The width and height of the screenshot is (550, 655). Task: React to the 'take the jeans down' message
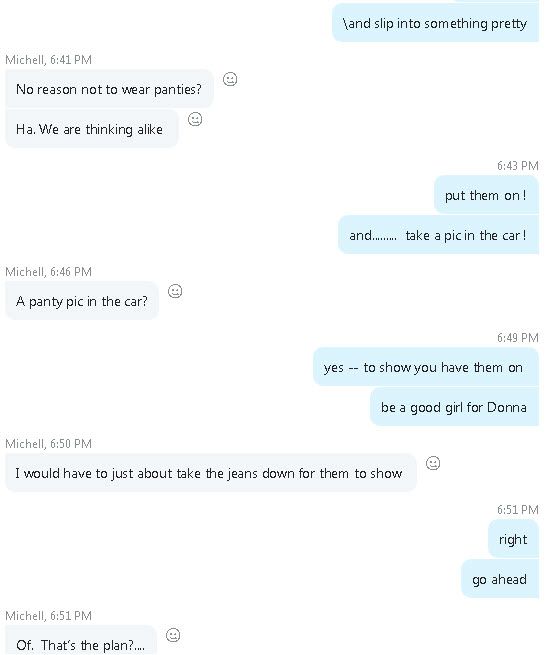pyautogui.click(x=433, y=463)
